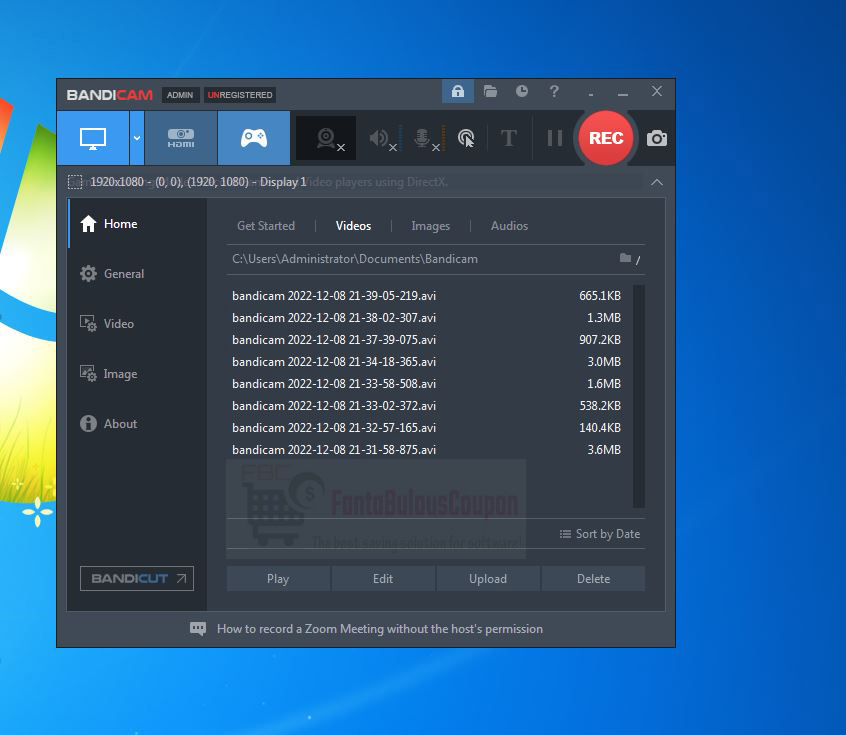The height and width of the screenshot is (735, 846).
Task: Click the Upload button
Action: click(488, 579)
